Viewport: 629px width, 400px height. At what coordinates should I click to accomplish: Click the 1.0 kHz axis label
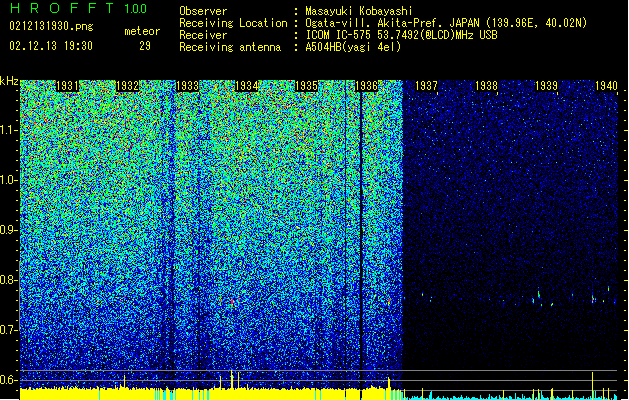[9, 180]
